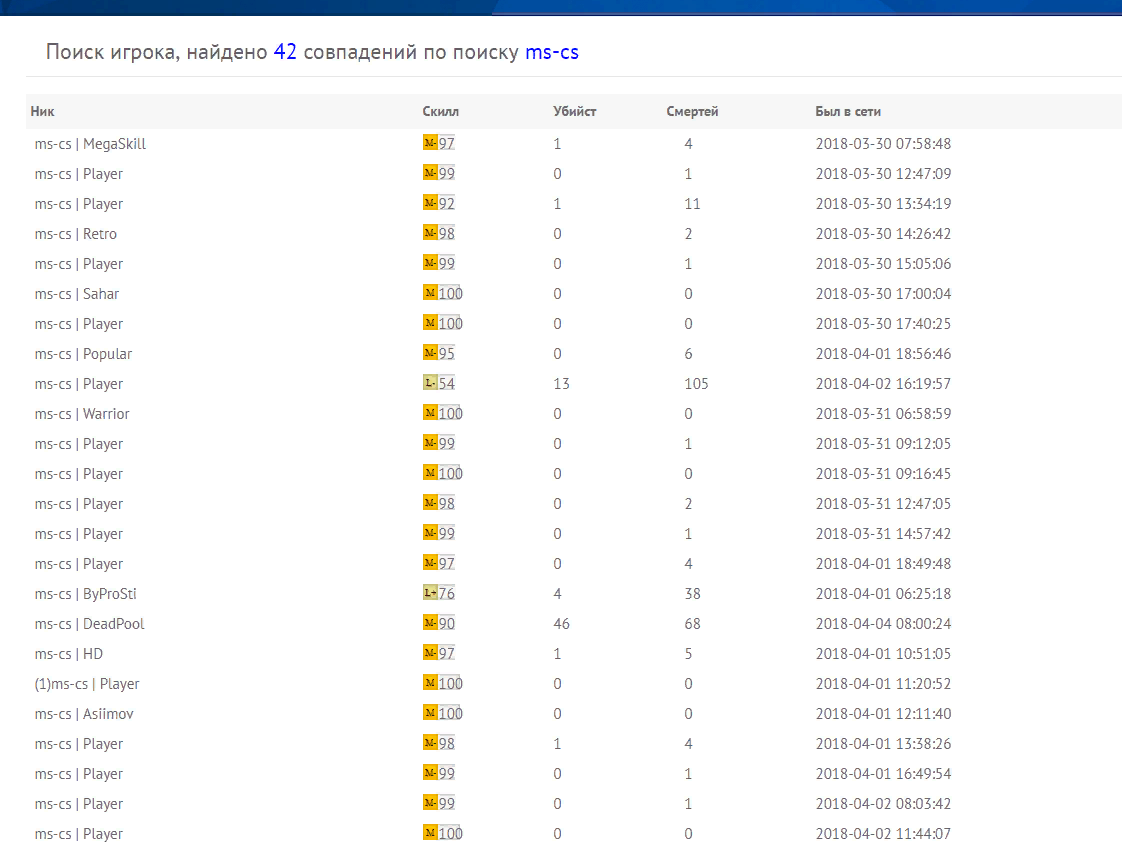Sort by the Был в сети column
Image resolution: width=1122 pixels, height=851 pixels.
point(848,112)
